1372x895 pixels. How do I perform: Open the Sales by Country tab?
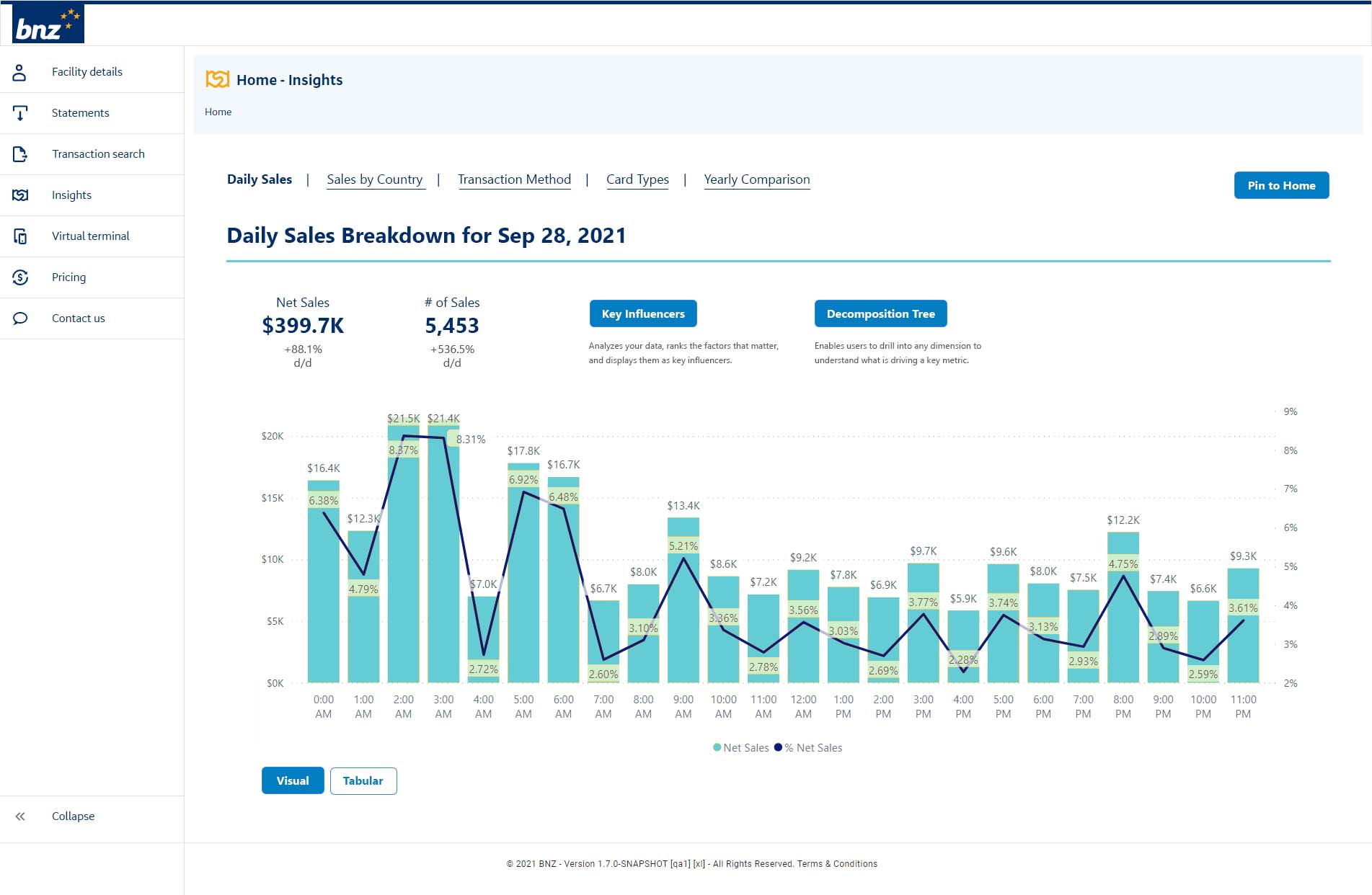click(x=375, y=179)
